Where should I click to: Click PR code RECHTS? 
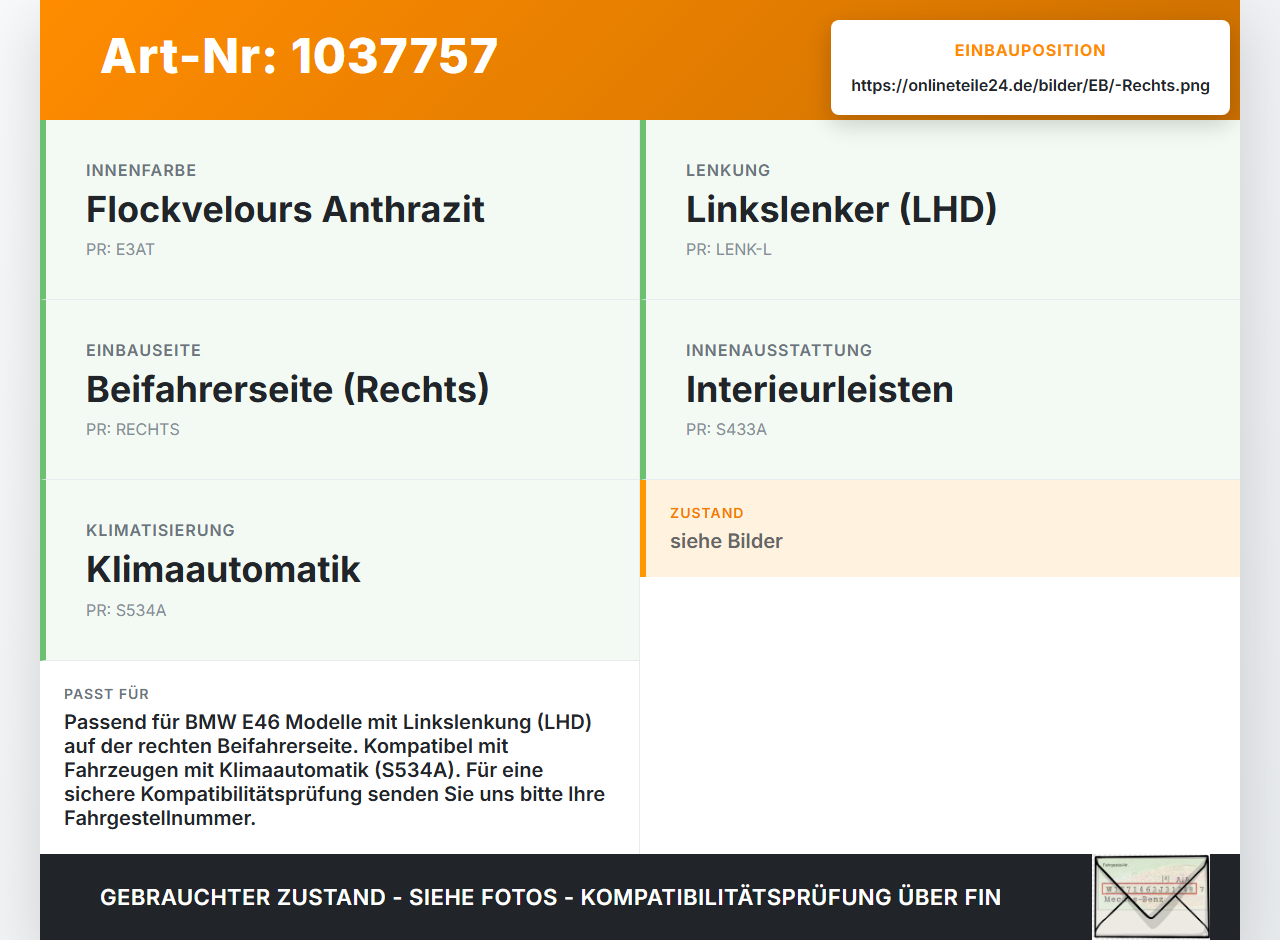pyautogui.click(x=133, y=429)
